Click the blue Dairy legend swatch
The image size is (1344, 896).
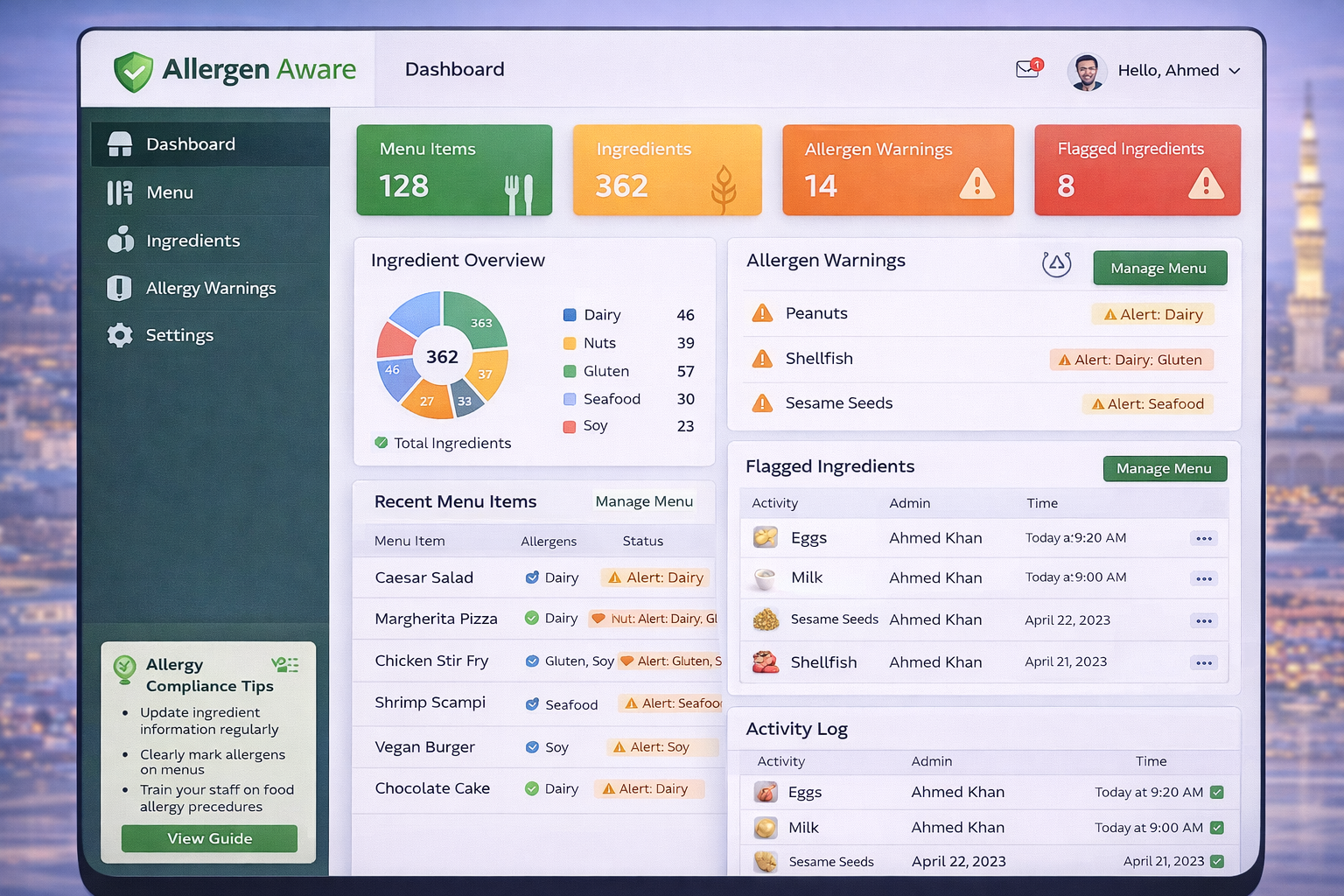[x=570, y=315]
